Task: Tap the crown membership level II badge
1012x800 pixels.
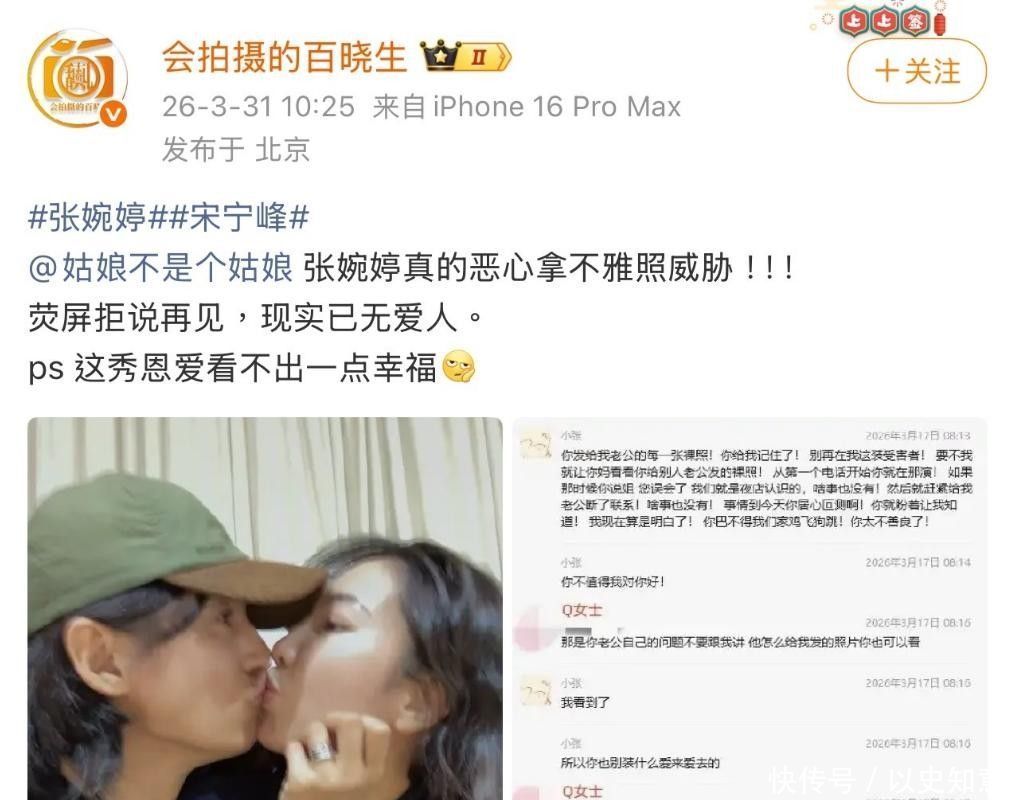Action: [x=466, y=57]
